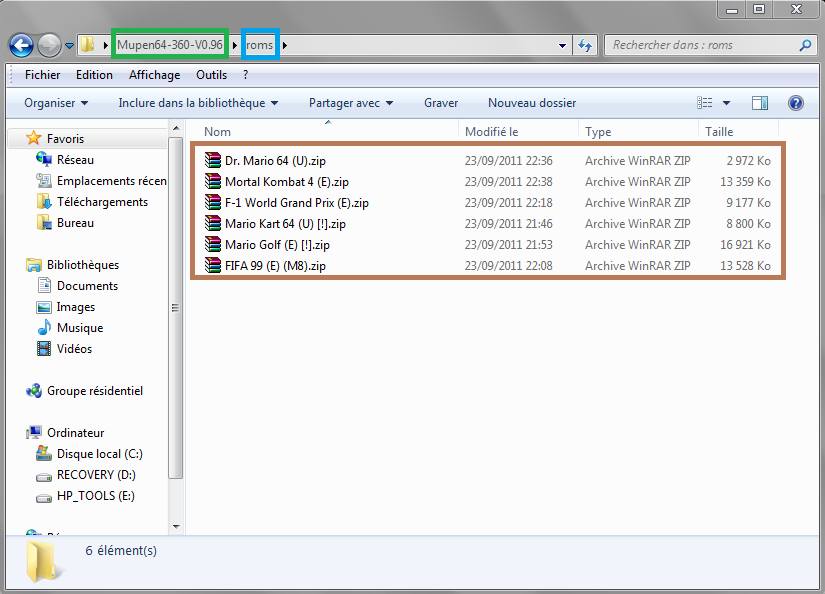The width and height of the screenshot is (825, 594).
Task: Select Musique library in sidebar
Action: tap(79, 328)
